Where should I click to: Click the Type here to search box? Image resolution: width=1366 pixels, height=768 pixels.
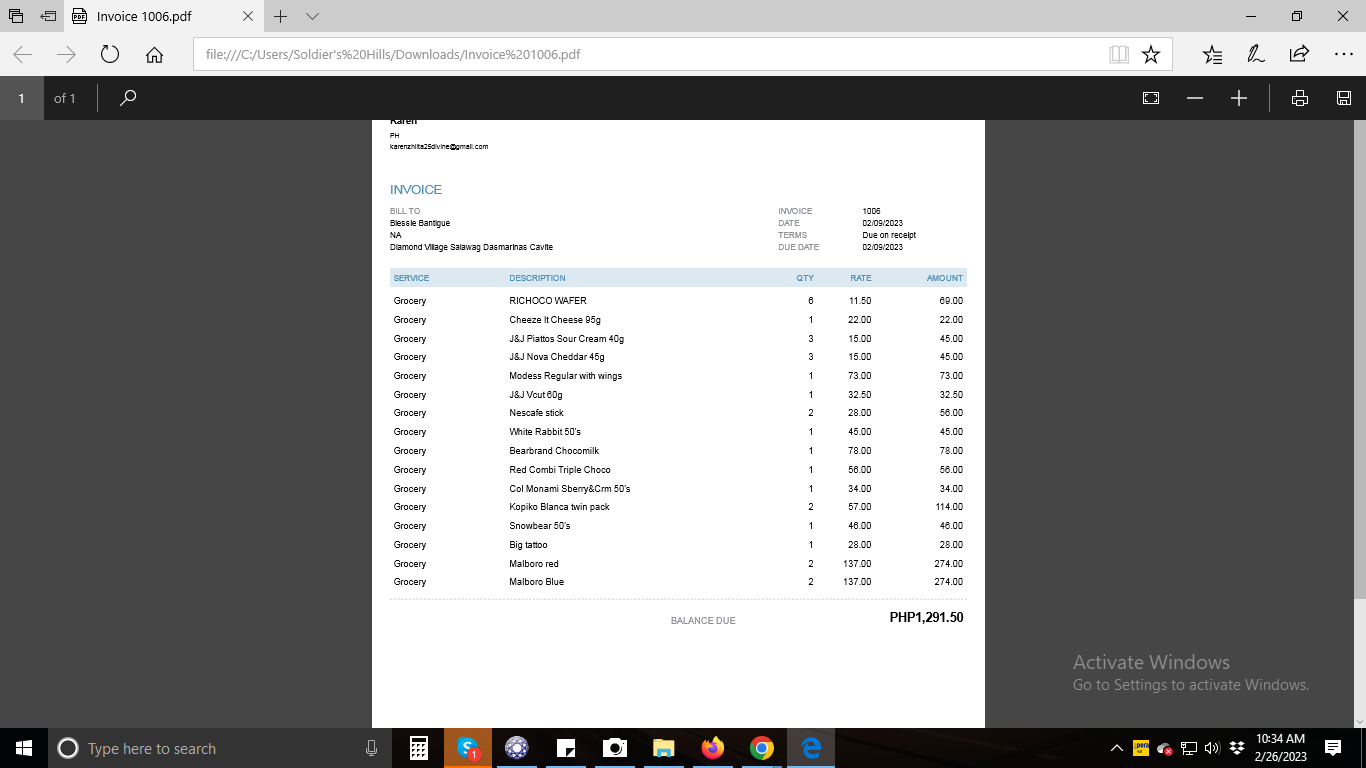pyautogui.click(x=220, y=748)
